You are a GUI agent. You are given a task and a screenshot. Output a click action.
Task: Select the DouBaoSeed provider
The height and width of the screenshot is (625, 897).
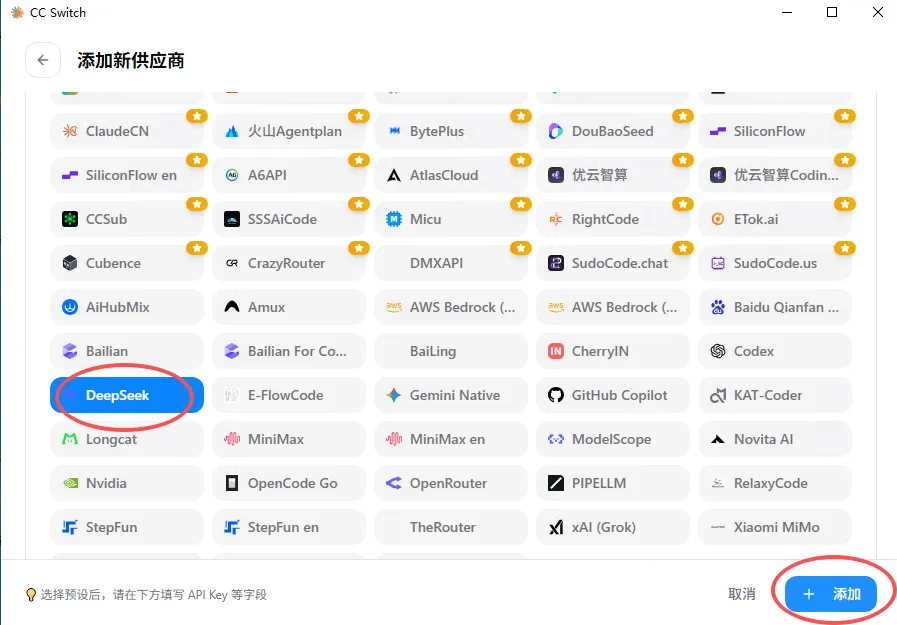point(613,131)
